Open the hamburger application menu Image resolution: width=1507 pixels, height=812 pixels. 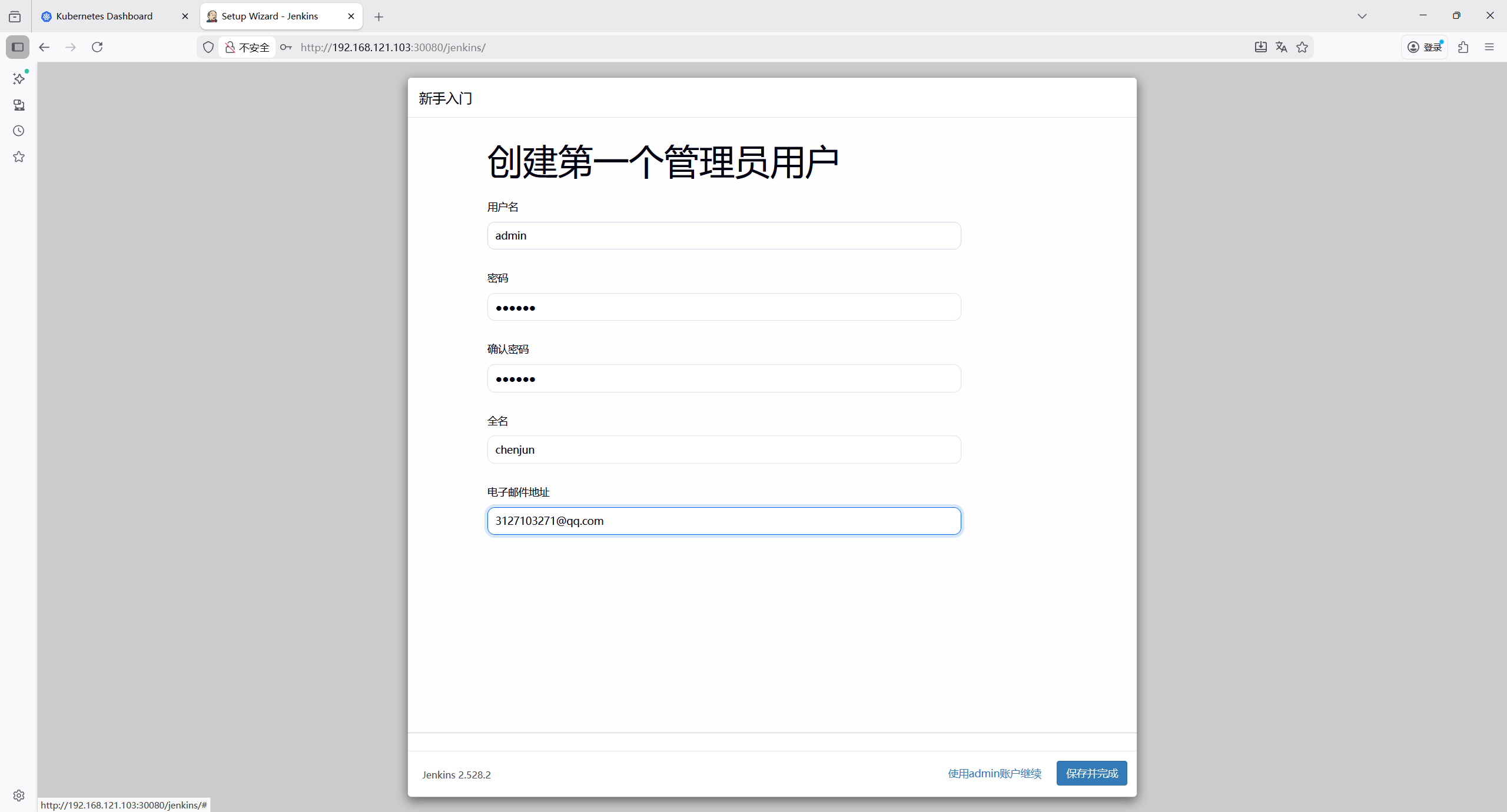tap(1489, 47)
